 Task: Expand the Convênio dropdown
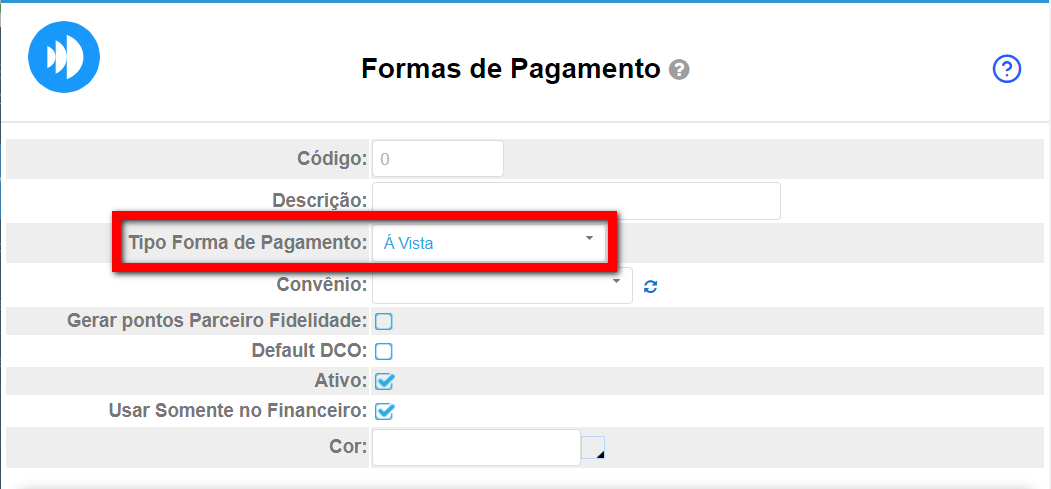(x=502, y=285)
